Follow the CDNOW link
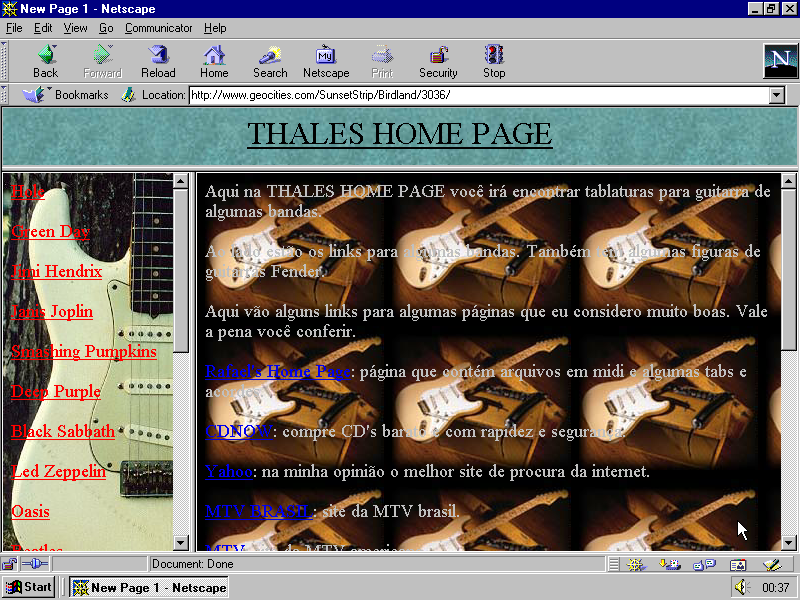 tap(239, 432)
